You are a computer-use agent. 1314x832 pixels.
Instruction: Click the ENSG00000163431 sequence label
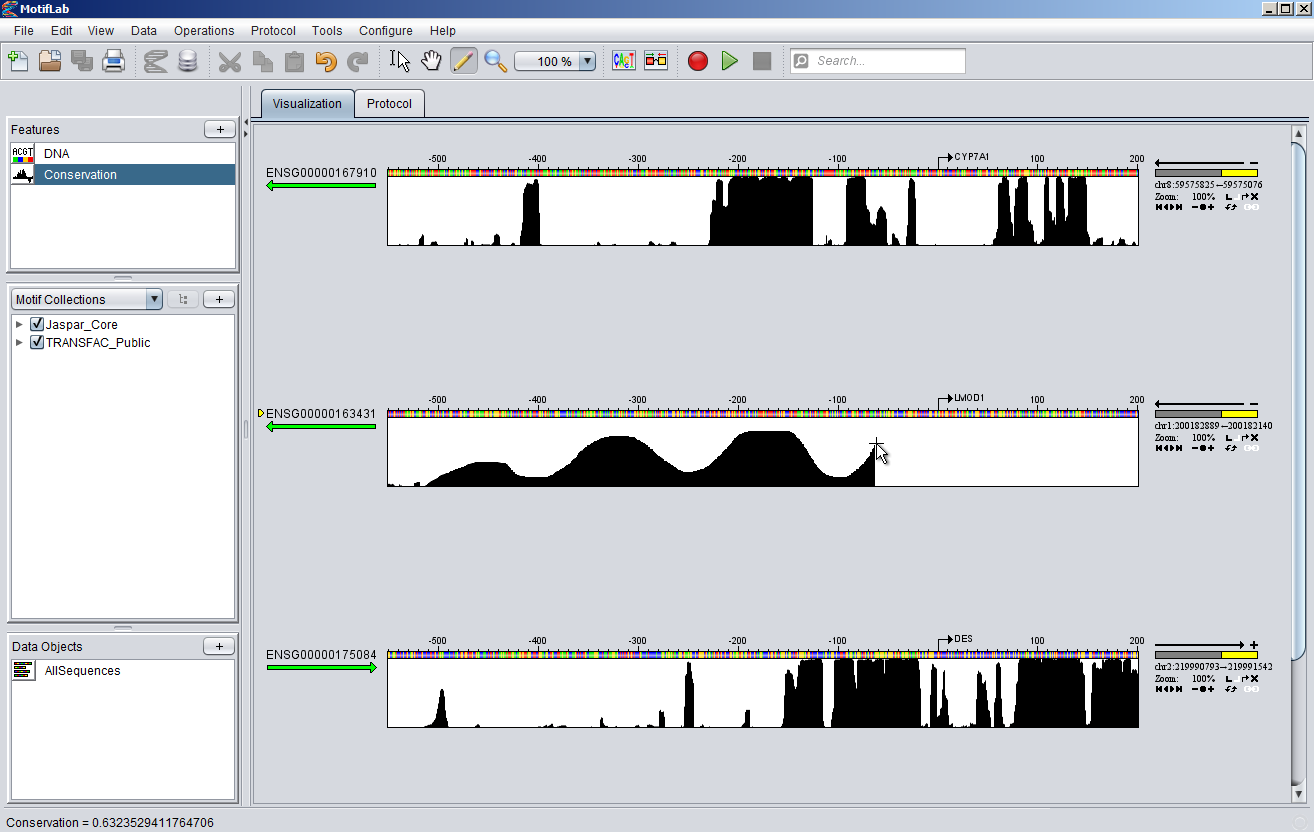[x=321, y=414]
